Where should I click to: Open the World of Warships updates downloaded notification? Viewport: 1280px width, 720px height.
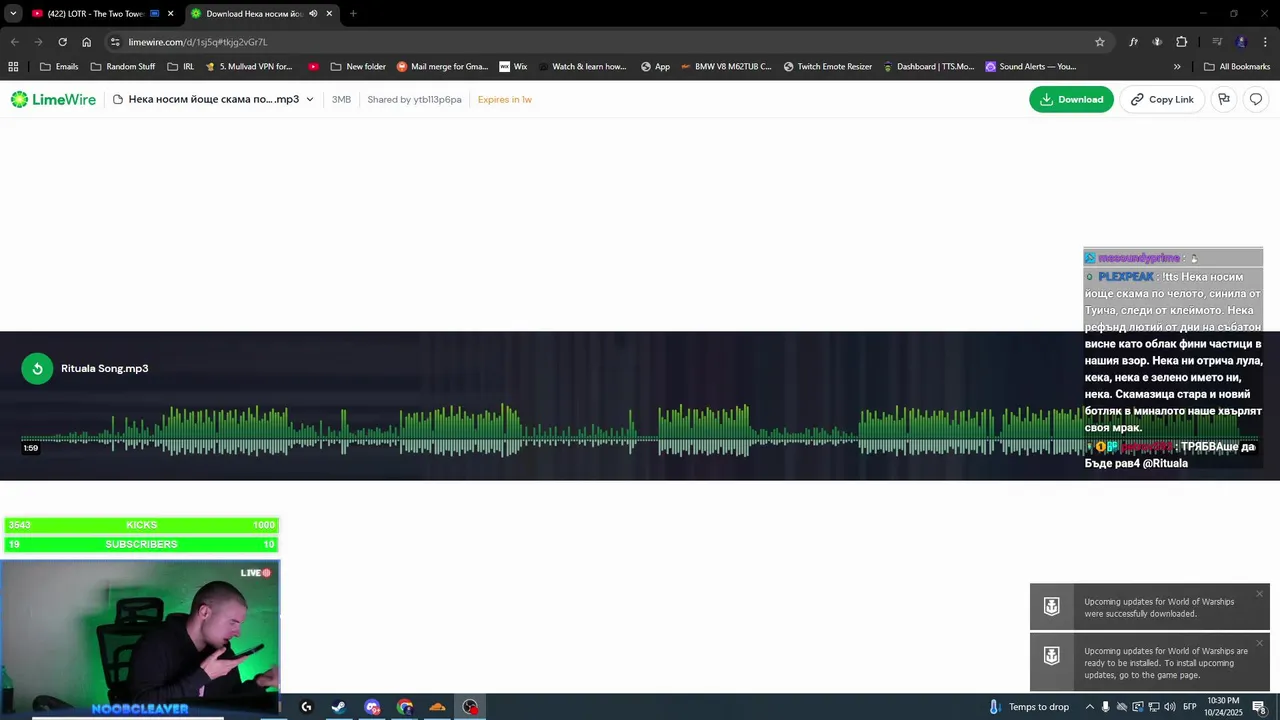tap(1150, 607)
